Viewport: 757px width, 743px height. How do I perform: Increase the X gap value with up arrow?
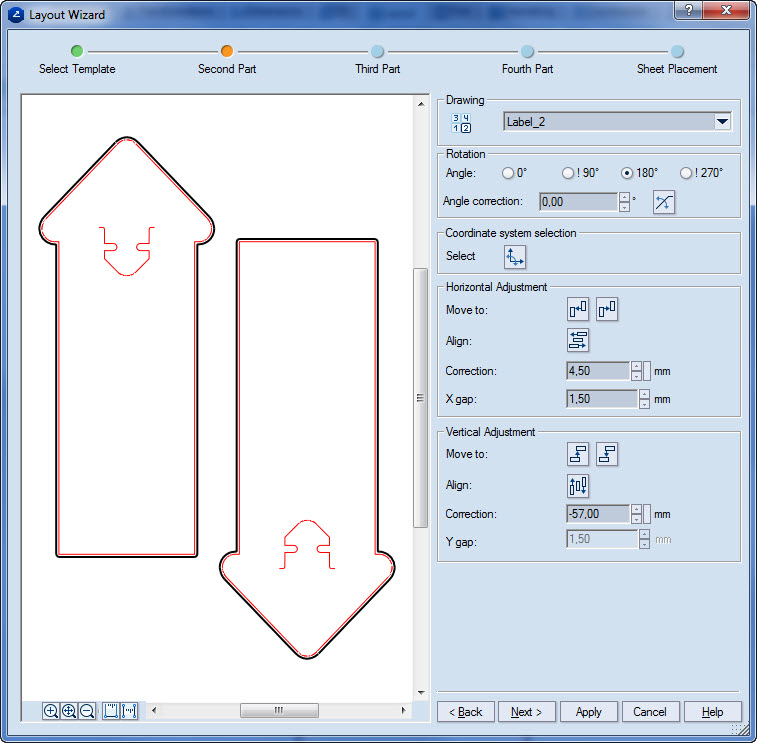[644, 394]
